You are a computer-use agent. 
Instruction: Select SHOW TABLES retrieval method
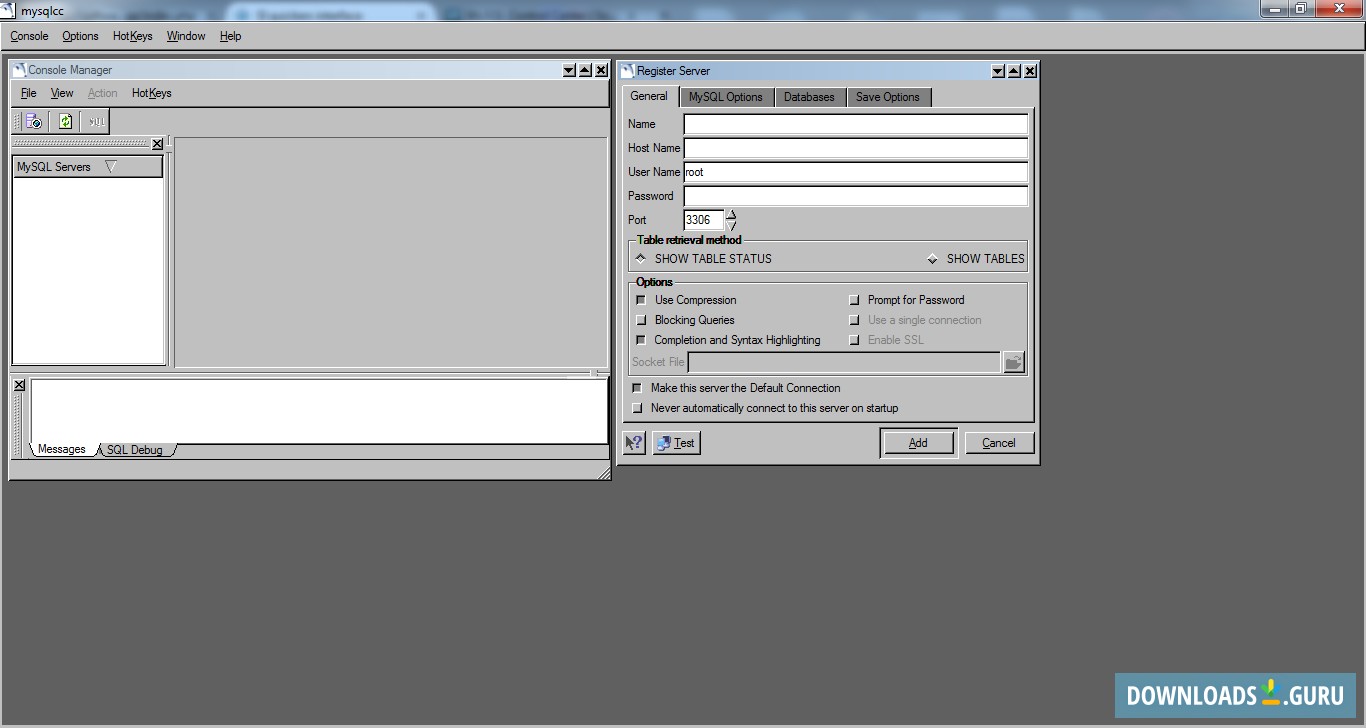pos(932,258)
